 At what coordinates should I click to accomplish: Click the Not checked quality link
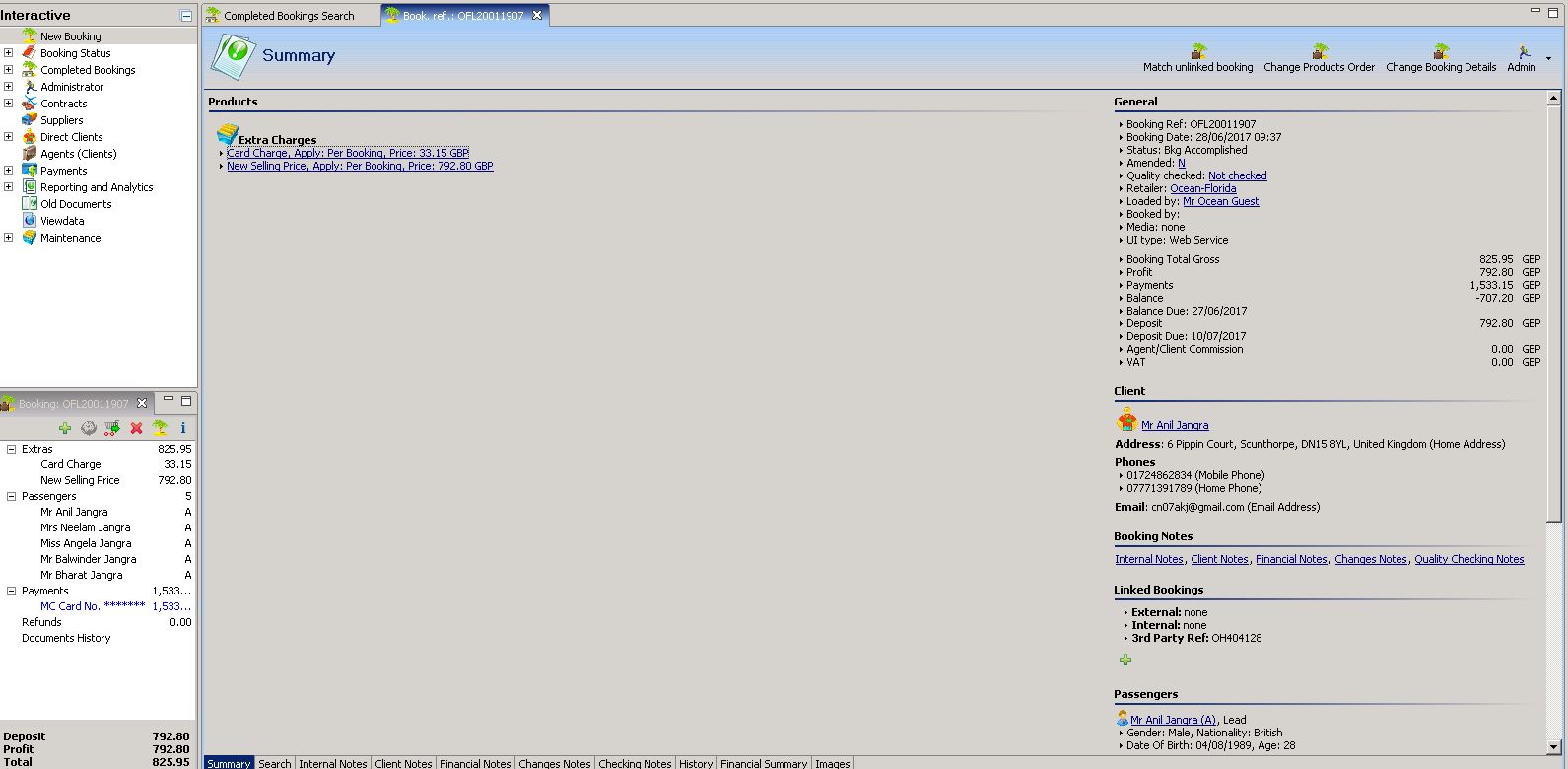[1238, 175]
